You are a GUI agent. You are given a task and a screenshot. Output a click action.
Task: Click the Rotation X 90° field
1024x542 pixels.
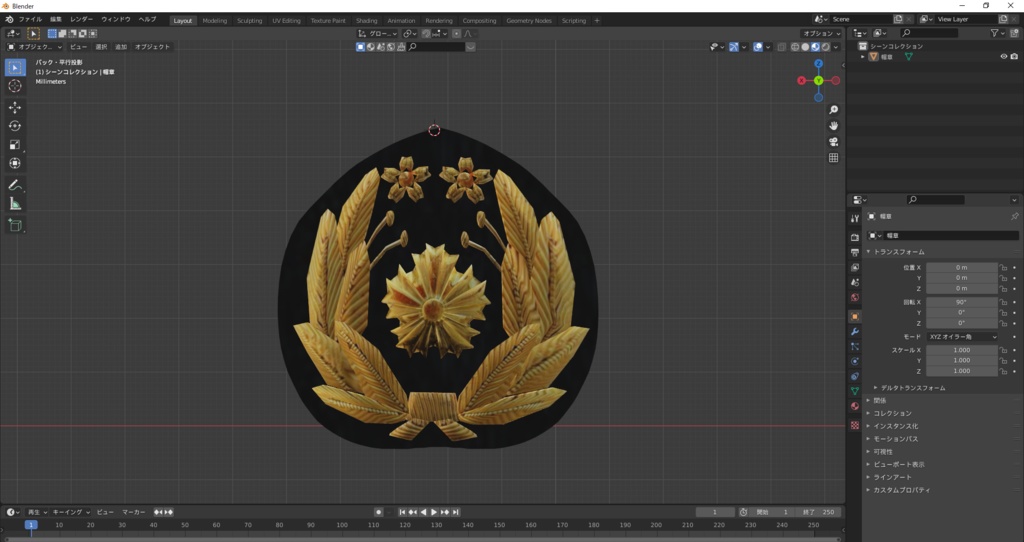[x=962, y=302]
